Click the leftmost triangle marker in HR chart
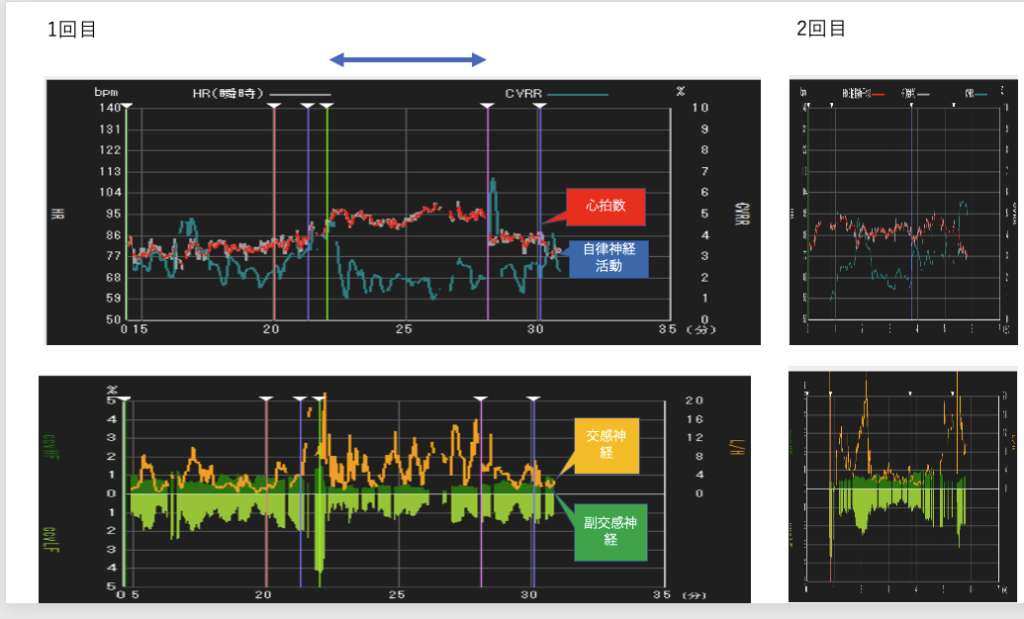Screen dimensions: 1024x619 (127, 103)
